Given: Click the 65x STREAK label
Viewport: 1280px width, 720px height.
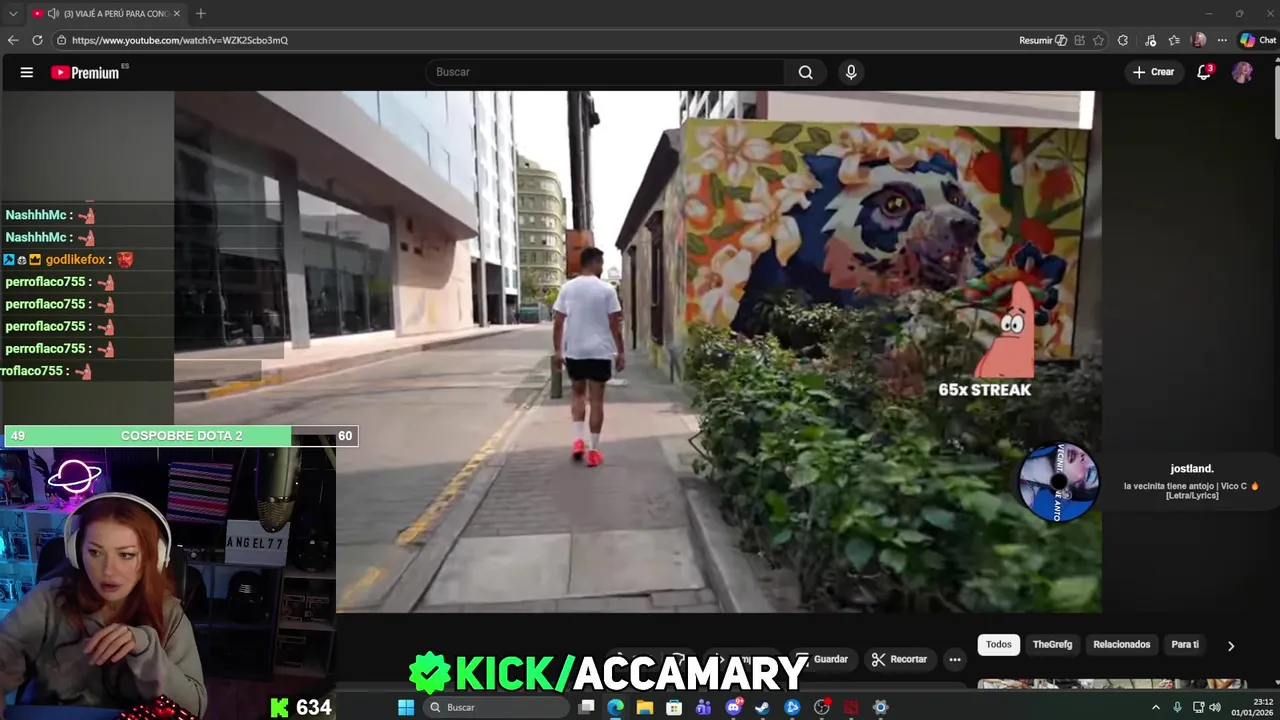Looking at the screenshot, I should [984, 390].
